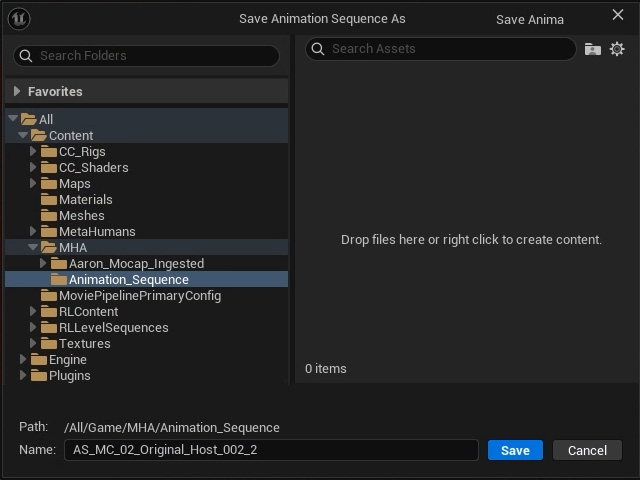Click the magnifier icon in Search Assets
The height and width of the screenshot is (480, 640).
coord(318,49)
